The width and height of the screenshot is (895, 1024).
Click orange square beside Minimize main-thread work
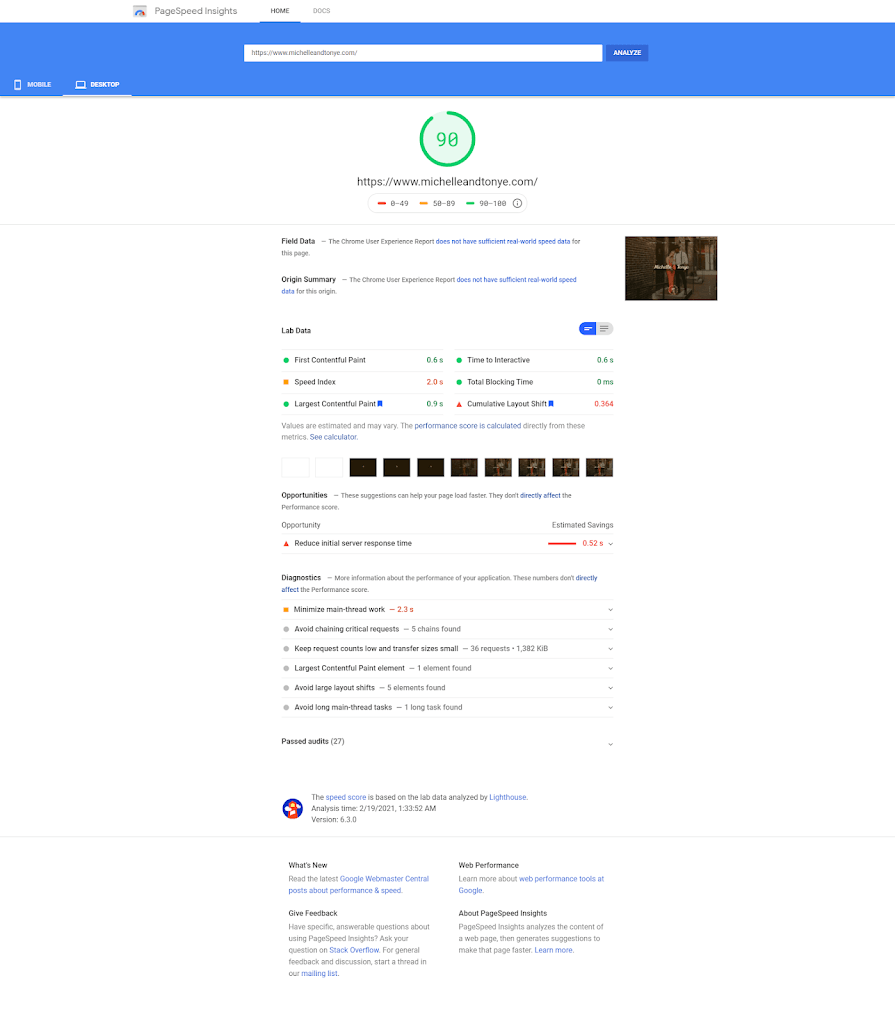tap(285, 609)
